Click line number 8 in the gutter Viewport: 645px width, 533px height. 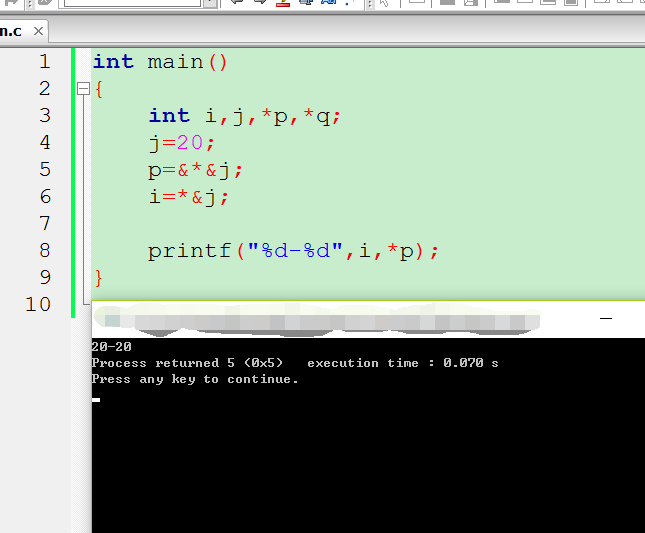[x=45, y=250]
